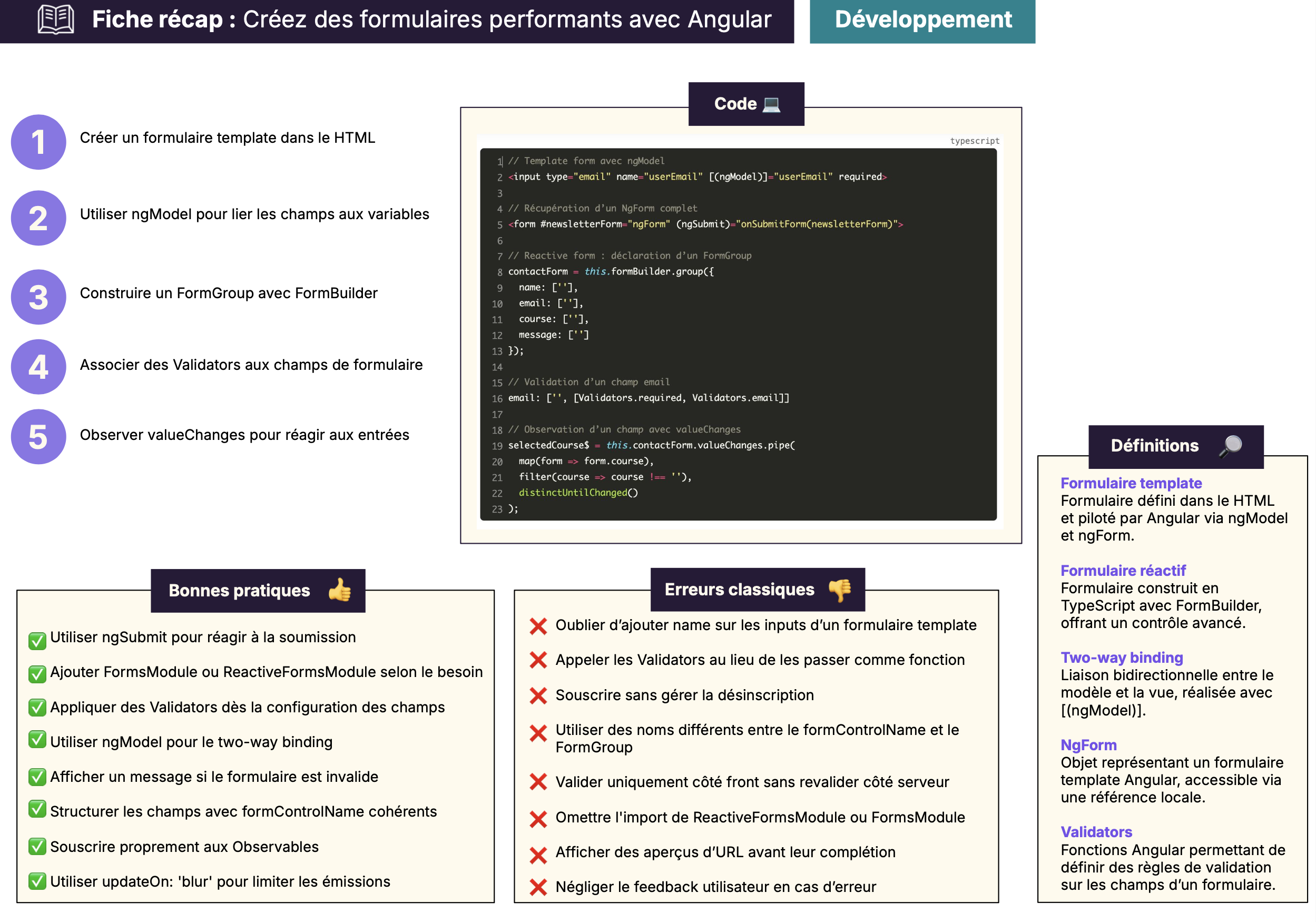
Task: Click the purple circle numbered 4
Action: [38, 367]
